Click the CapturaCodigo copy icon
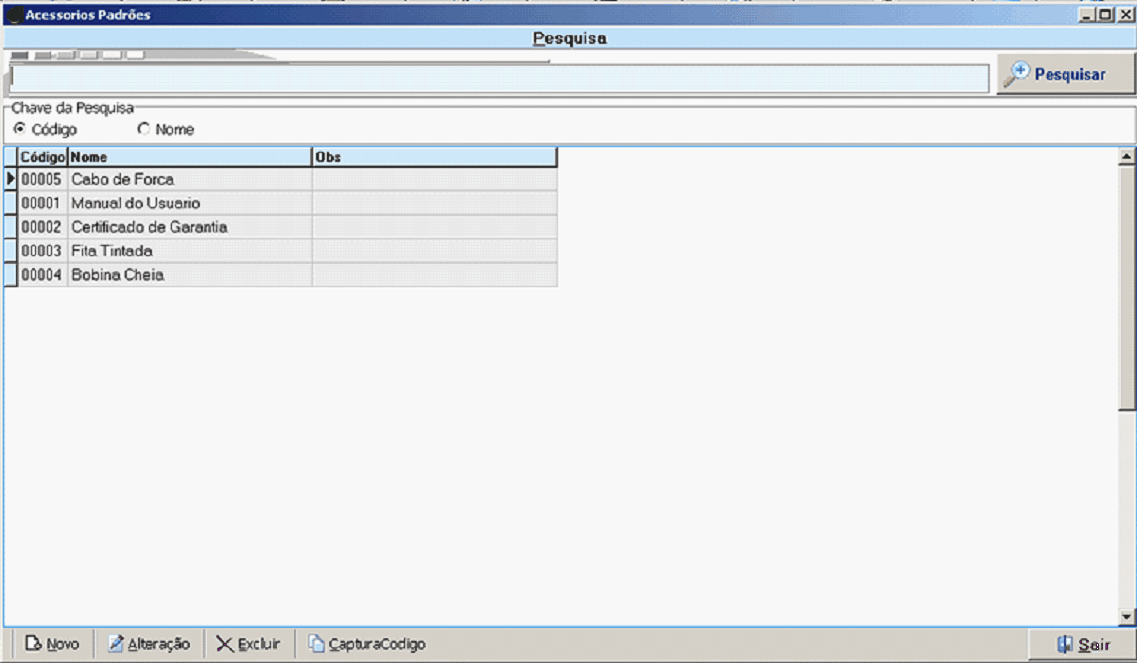Viewport: 1138px width, 664px height. (x=316, y=644)
